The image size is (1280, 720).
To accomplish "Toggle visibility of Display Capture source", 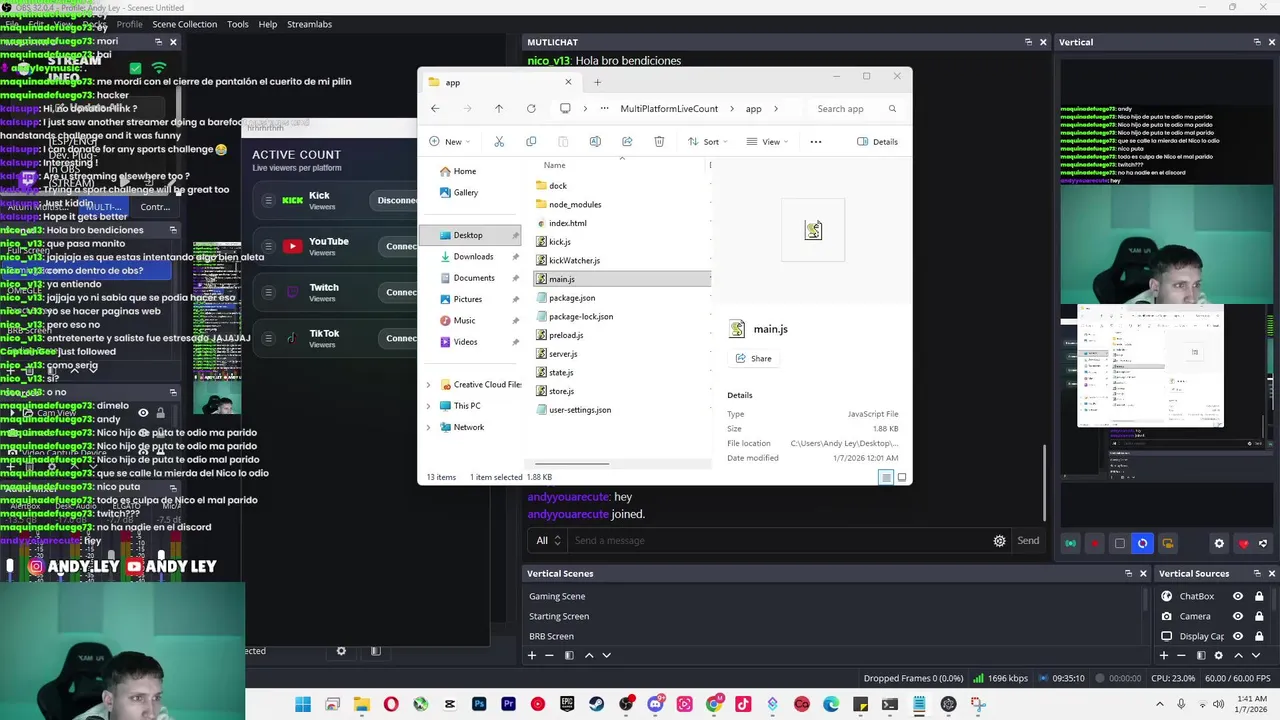I will pyautogui.click(x=1238, y=636).
